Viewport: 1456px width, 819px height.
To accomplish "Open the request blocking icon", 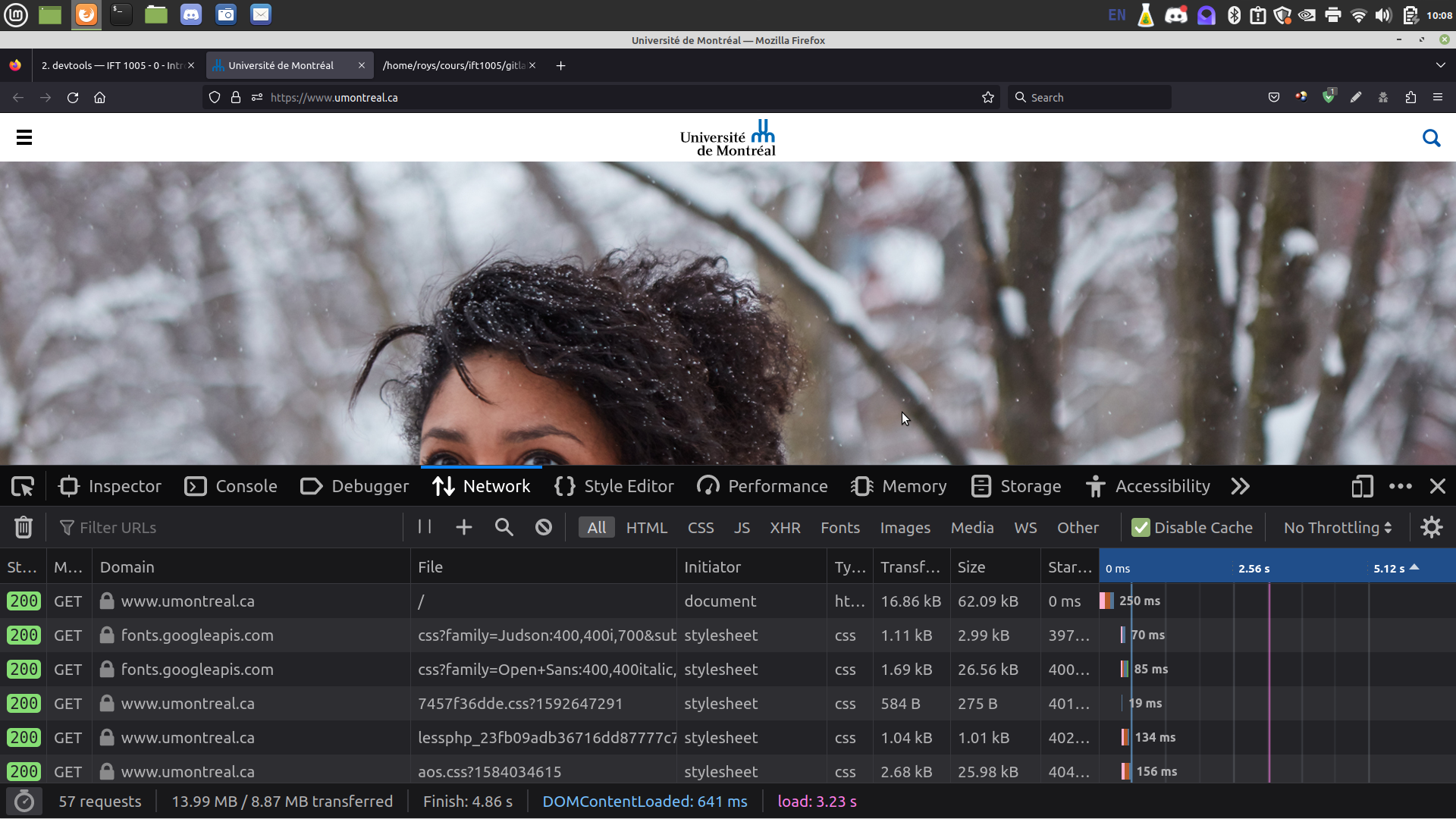I will point(544,528).
